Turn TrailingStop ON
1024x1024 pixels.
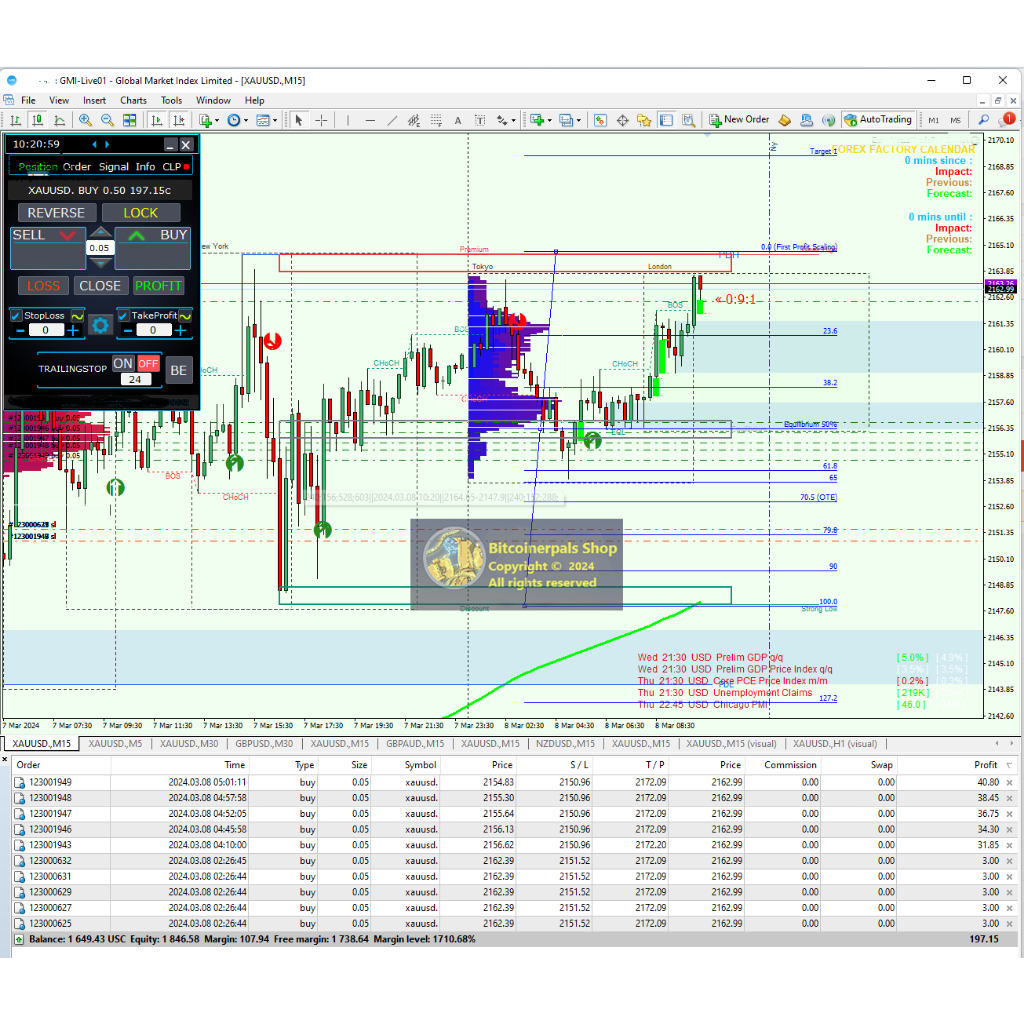coord(123,363)
